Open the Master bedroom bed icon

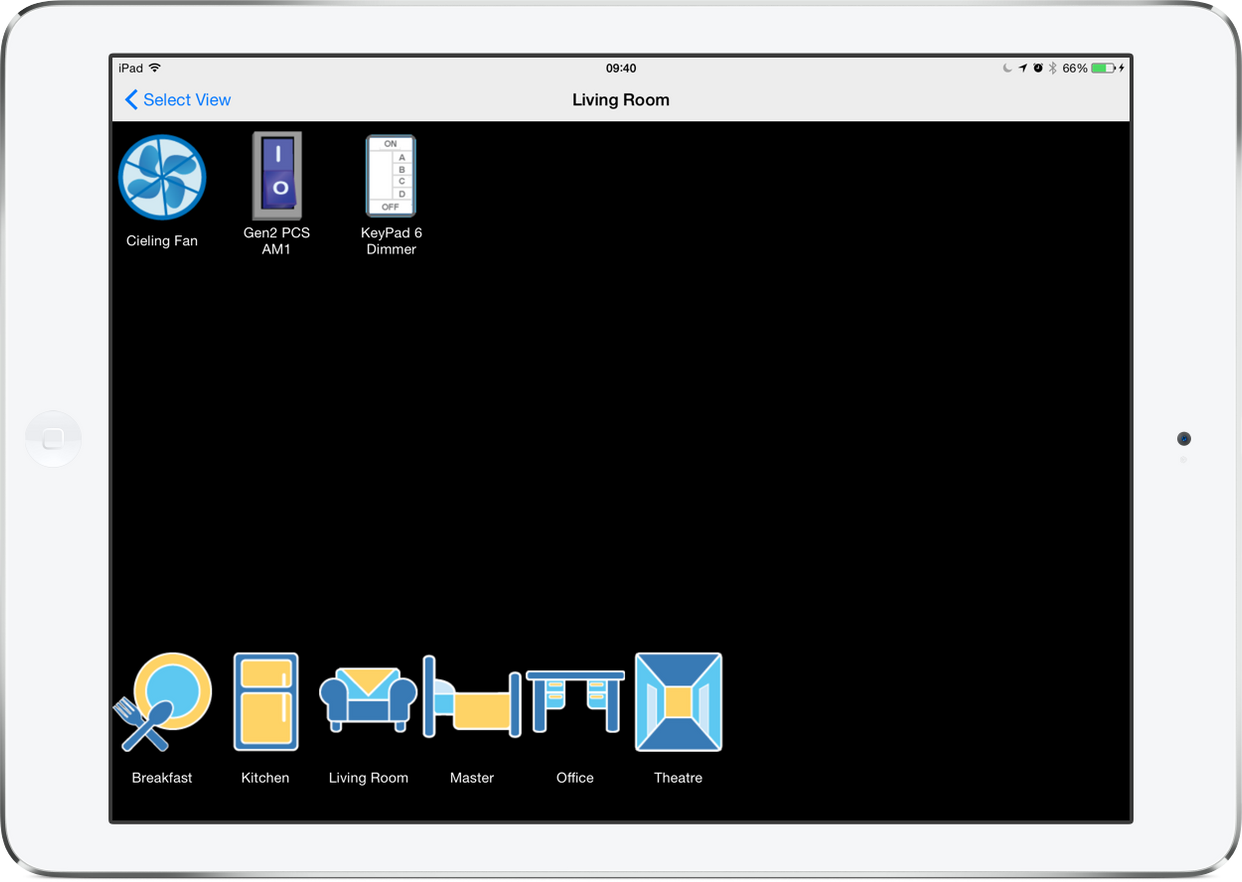click(x=471, y=700)
